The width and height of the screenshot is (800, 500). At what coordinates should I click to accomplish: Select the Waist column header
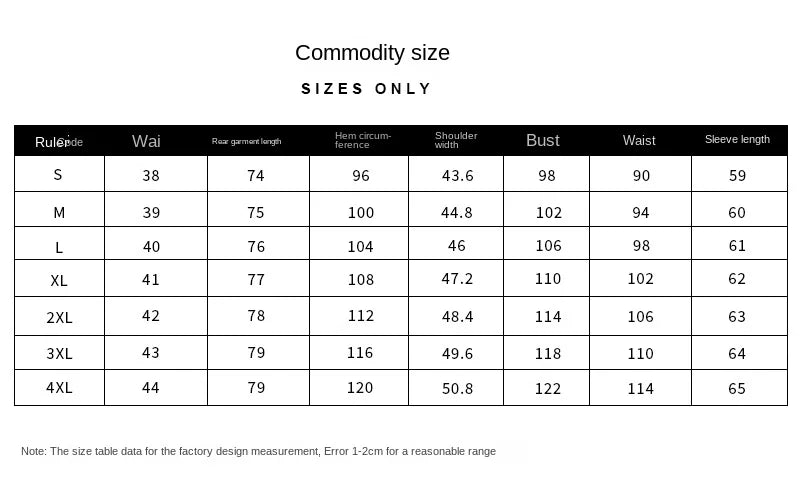[639, 140]
